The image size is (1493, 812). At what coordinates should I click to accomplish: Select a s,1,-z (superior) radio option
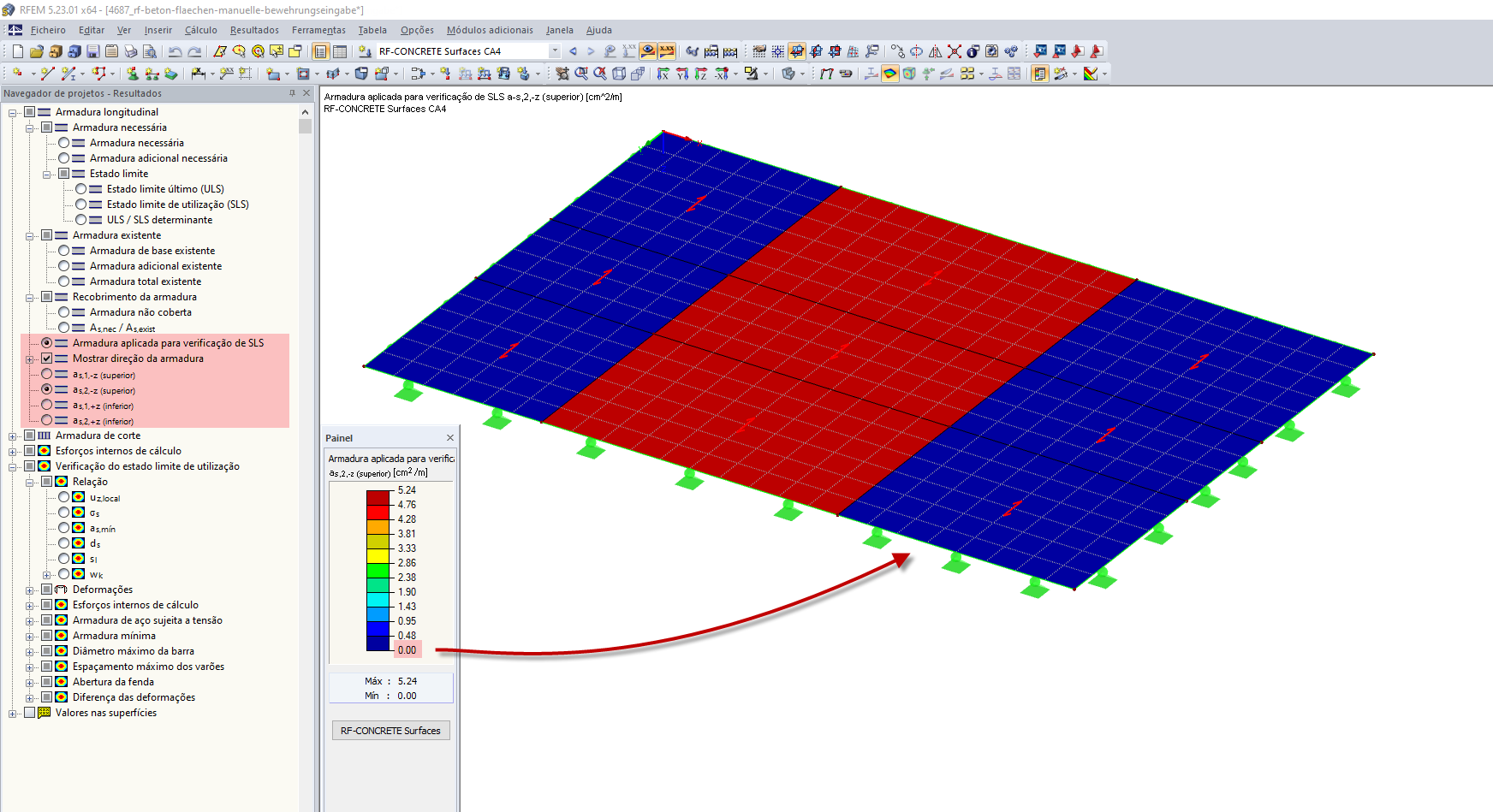pos(47,374)
